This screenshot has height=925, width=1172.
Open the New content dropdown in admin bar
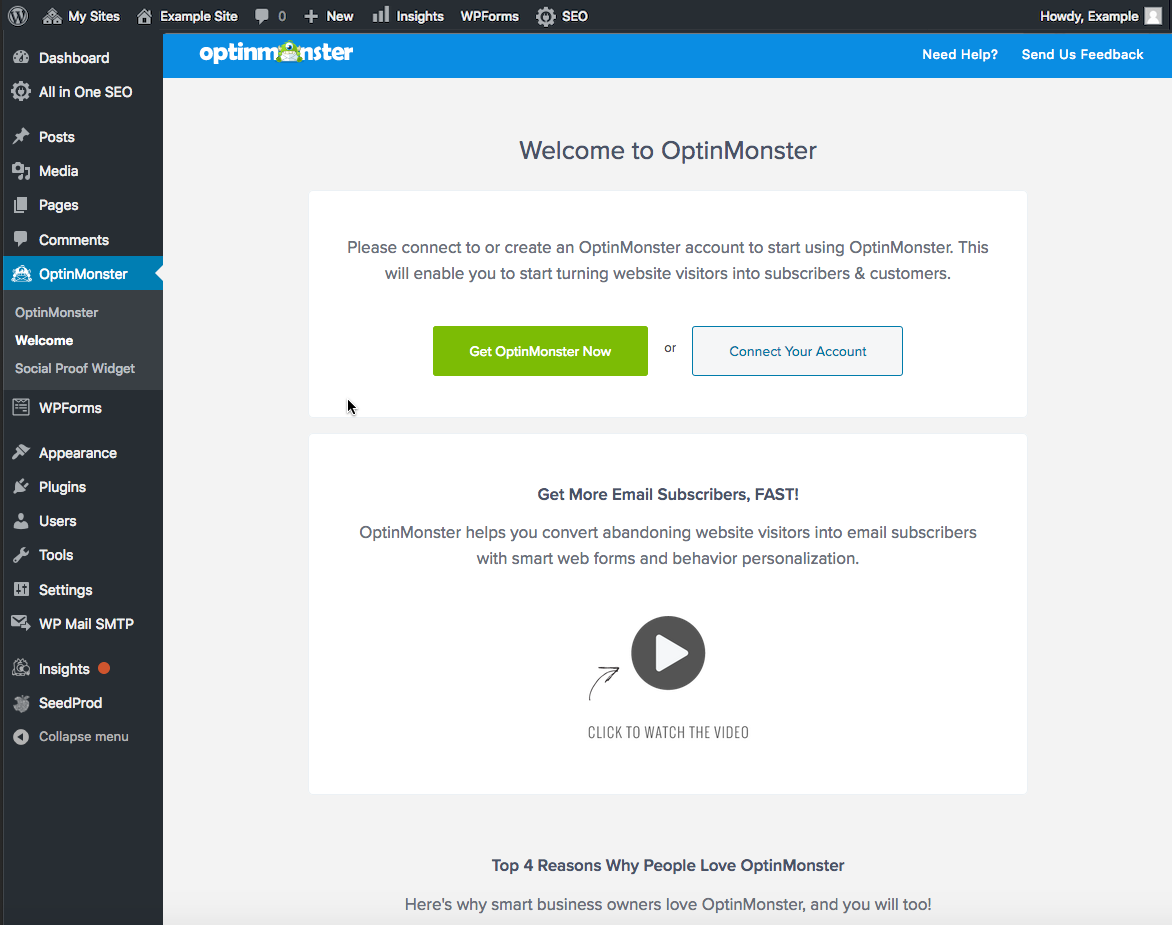click(x=329, y=16)
